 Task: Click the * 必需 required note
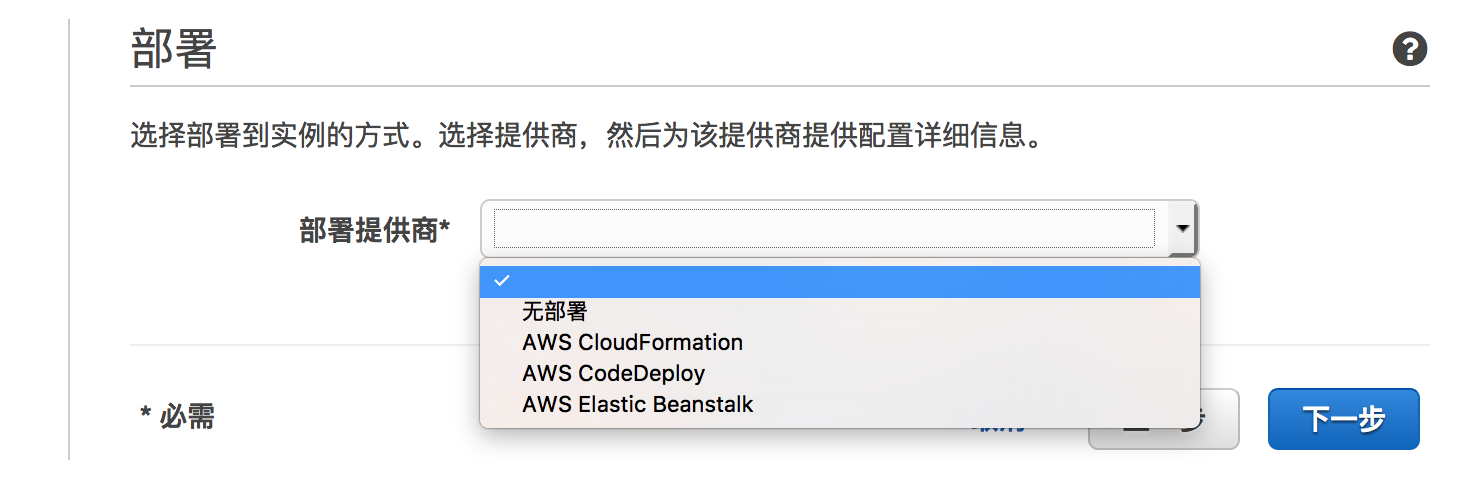click(177, 416)
